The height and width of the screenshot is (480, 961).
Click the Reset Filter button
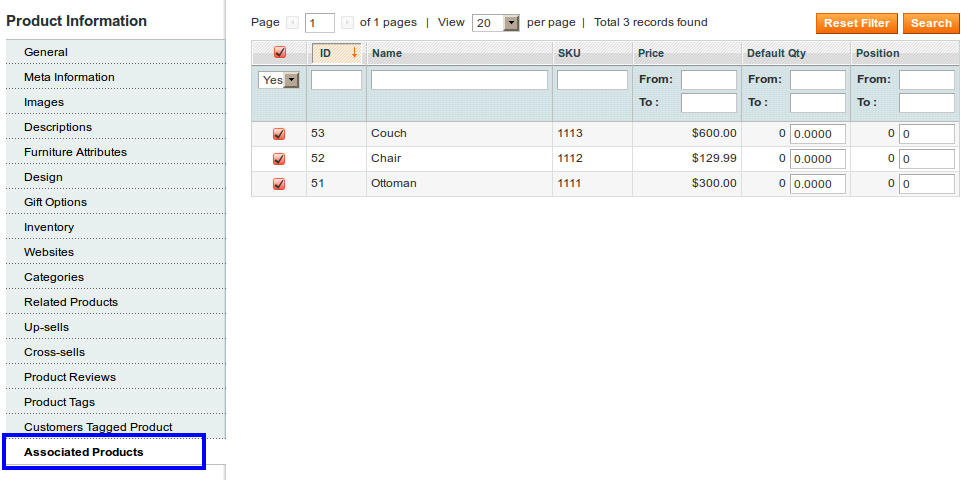coord(856,23)
